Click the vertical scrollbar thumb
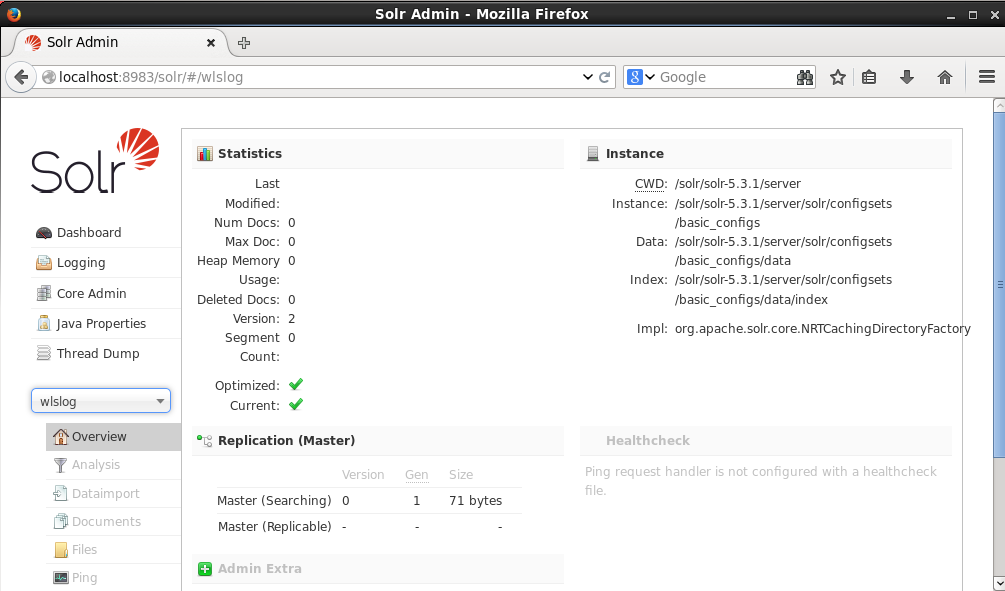1005x591 pixels. 999,285
